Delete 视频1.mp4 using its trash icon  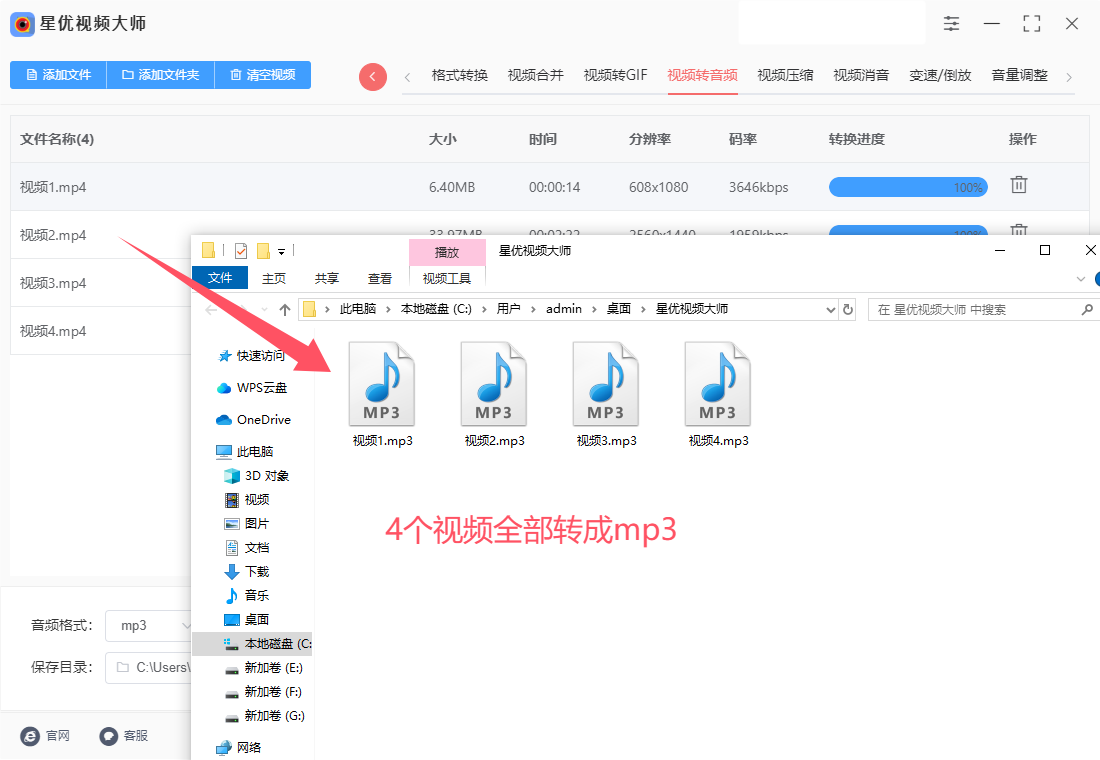pos(1019,185)
